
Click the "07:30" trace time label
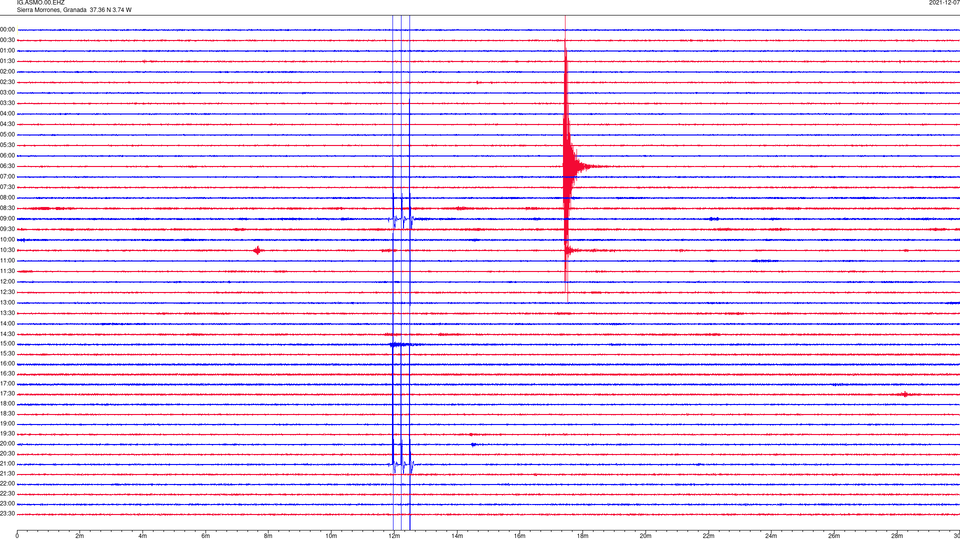pyautogui.click(x=7, y=187)
